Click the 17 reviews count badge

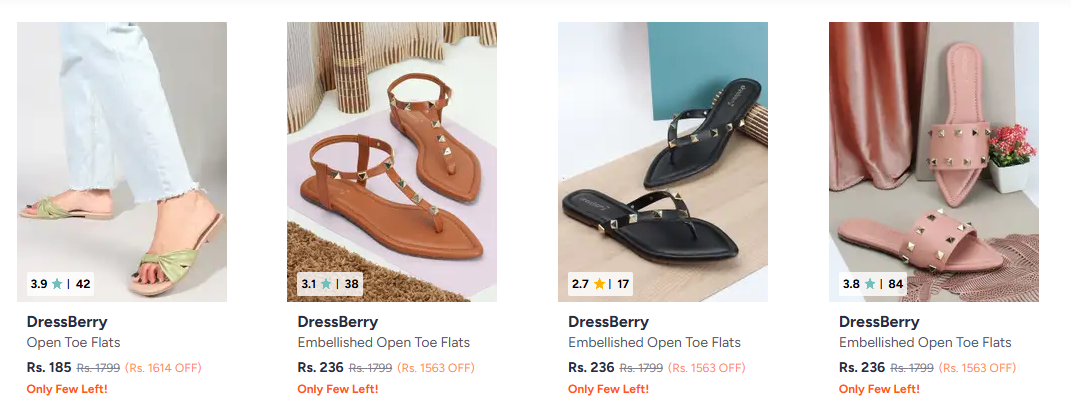tap(624, 284)
